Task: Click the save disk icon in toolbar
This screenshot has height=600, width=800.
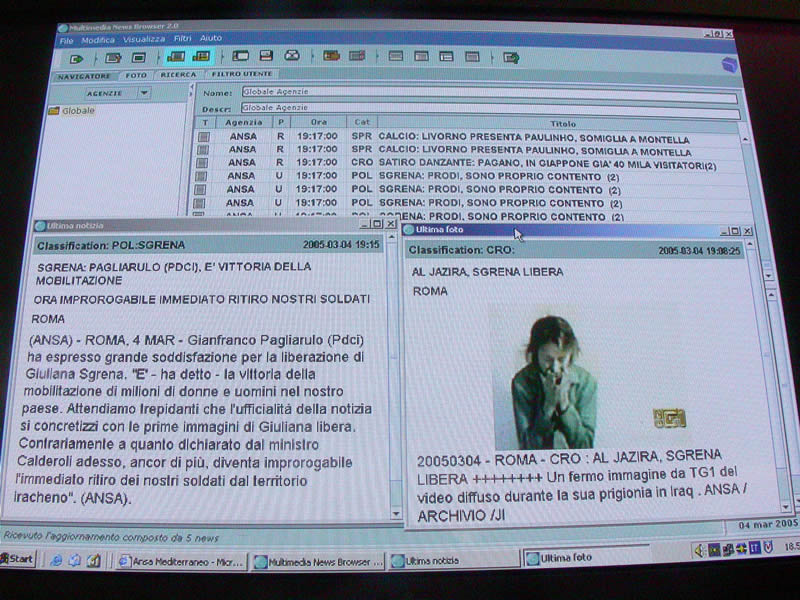Action: coord(266,57)
